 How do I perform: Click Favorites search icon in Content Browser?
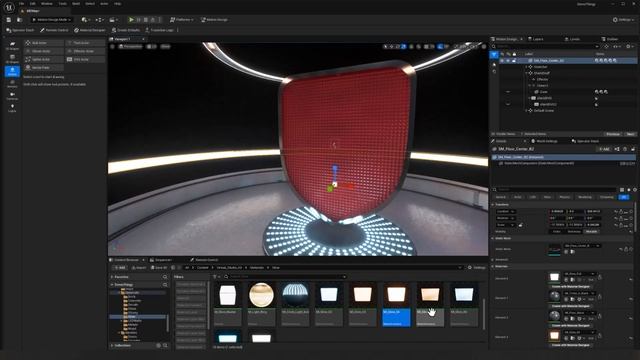(165, 277)
